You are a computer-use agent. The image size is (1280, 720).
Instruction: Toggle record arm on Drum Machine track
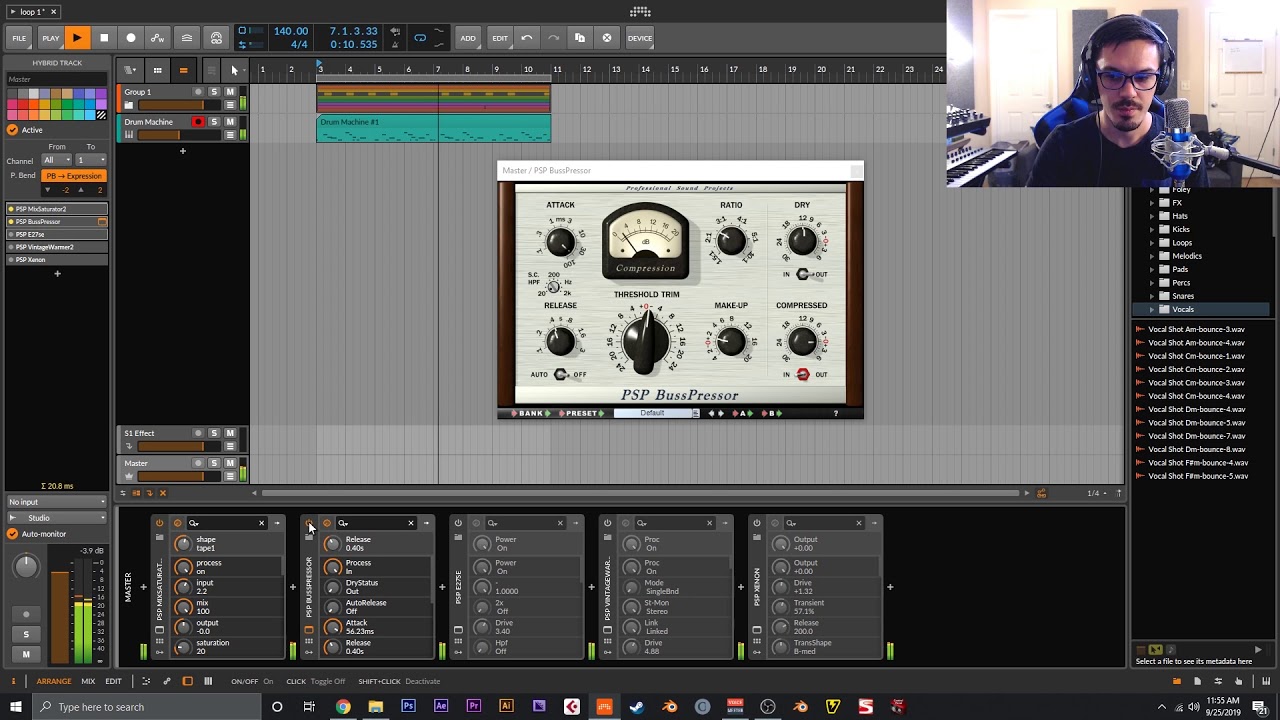click(x=198, y=122)
